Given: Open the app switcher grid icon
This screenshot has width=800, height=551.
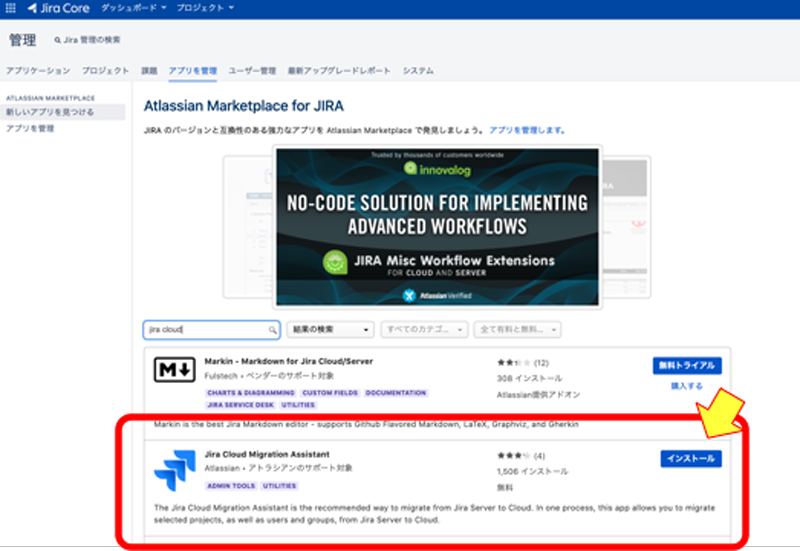Looking at the screenshot, I should 10,8.
